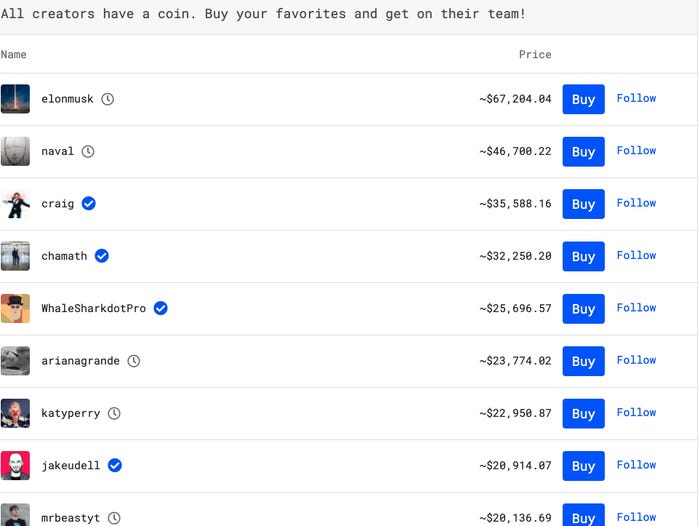The width and height of the screenshot is (700, 526).
Task: Open craig's avatar thumbnail
Action: pyautogui.click(x=15, y=204)
